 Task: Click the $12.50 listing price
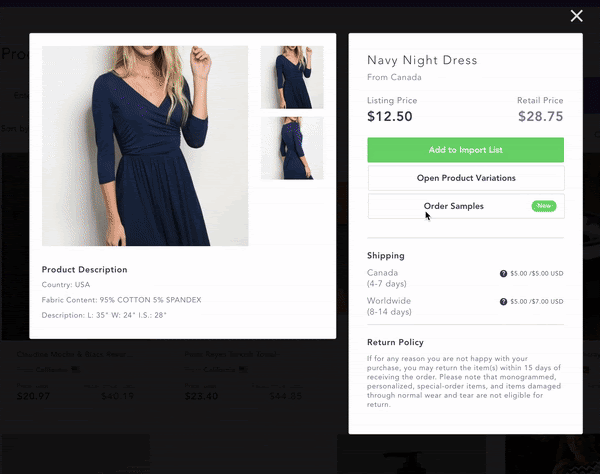coord(390,116)
